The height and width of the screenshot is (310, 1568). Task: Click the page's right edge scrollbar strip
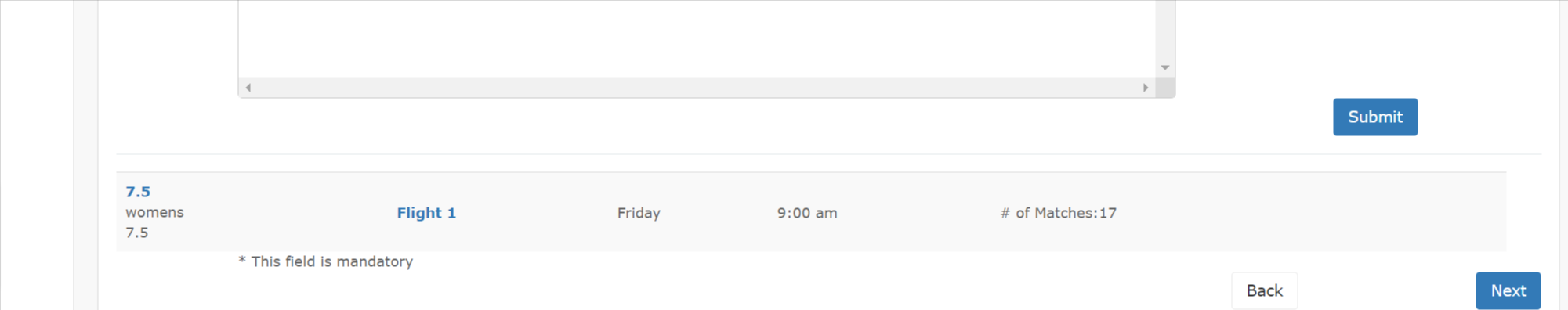(1563, 155)
